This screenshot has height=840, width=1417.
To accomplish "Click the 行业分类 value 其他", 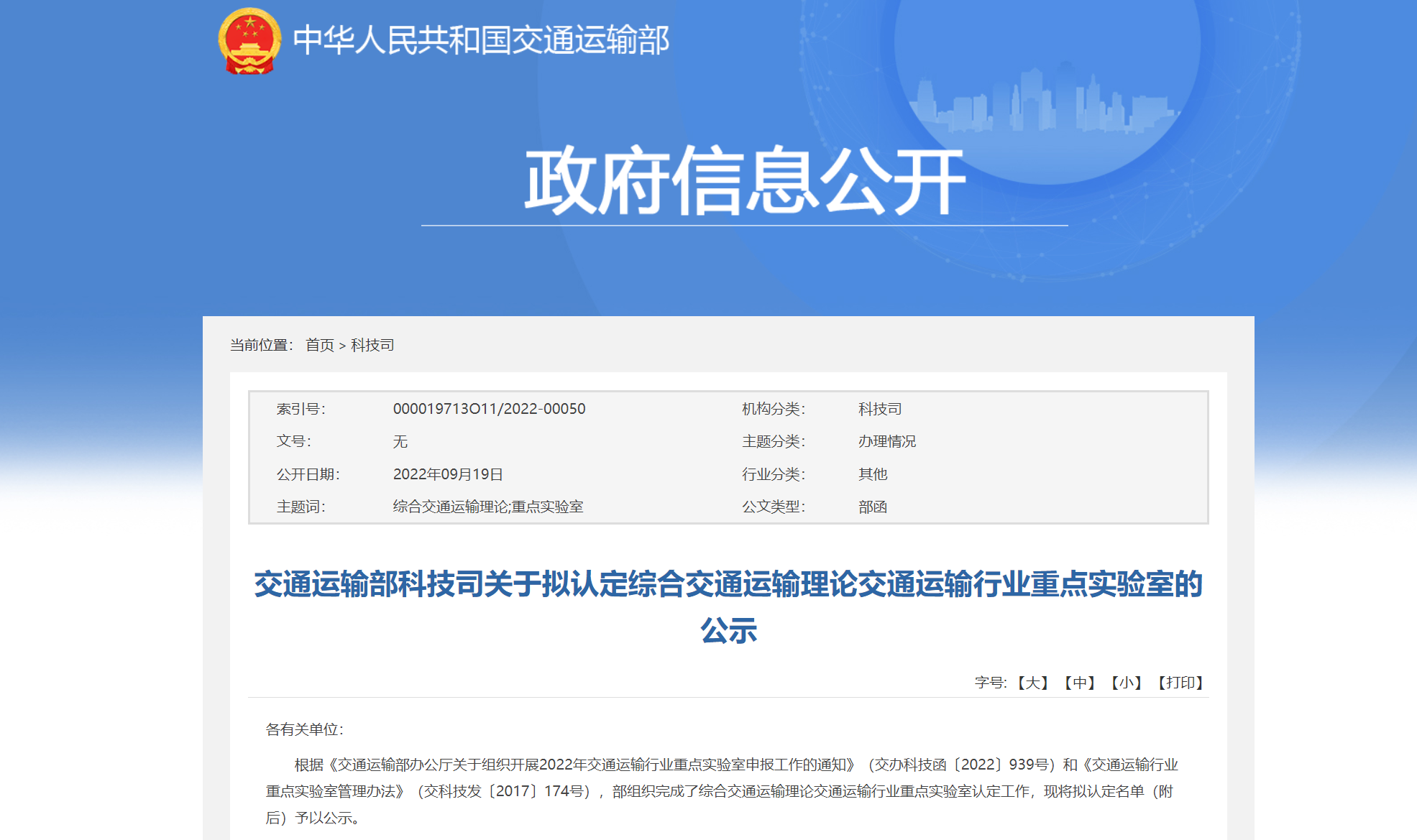I will 872,474.
